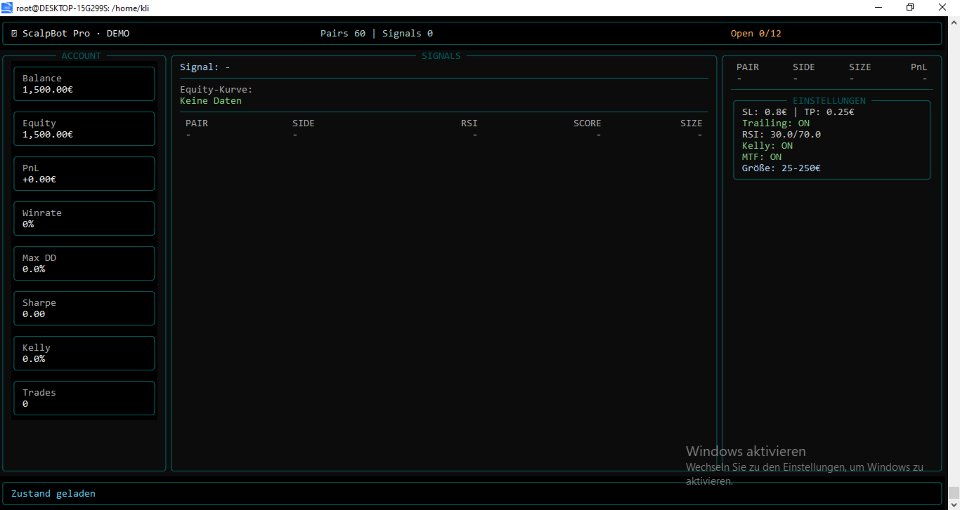Click the PAIR header in positions panel
Image resolution: width=960 pixels, height=510 pixels.
coord(748,67)
